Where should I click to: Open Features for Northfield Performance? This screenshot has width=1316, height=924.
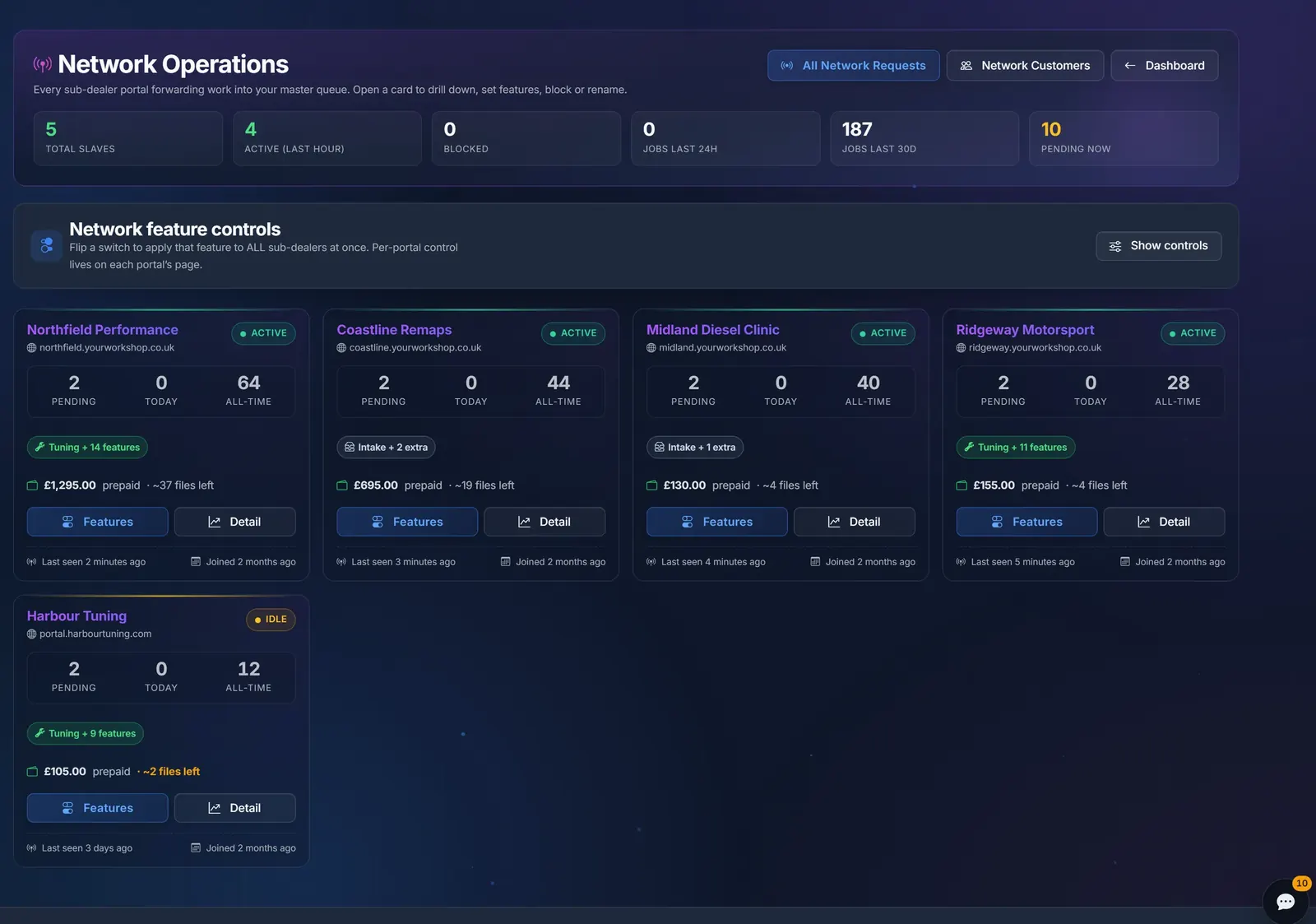(x=98, y=522)
